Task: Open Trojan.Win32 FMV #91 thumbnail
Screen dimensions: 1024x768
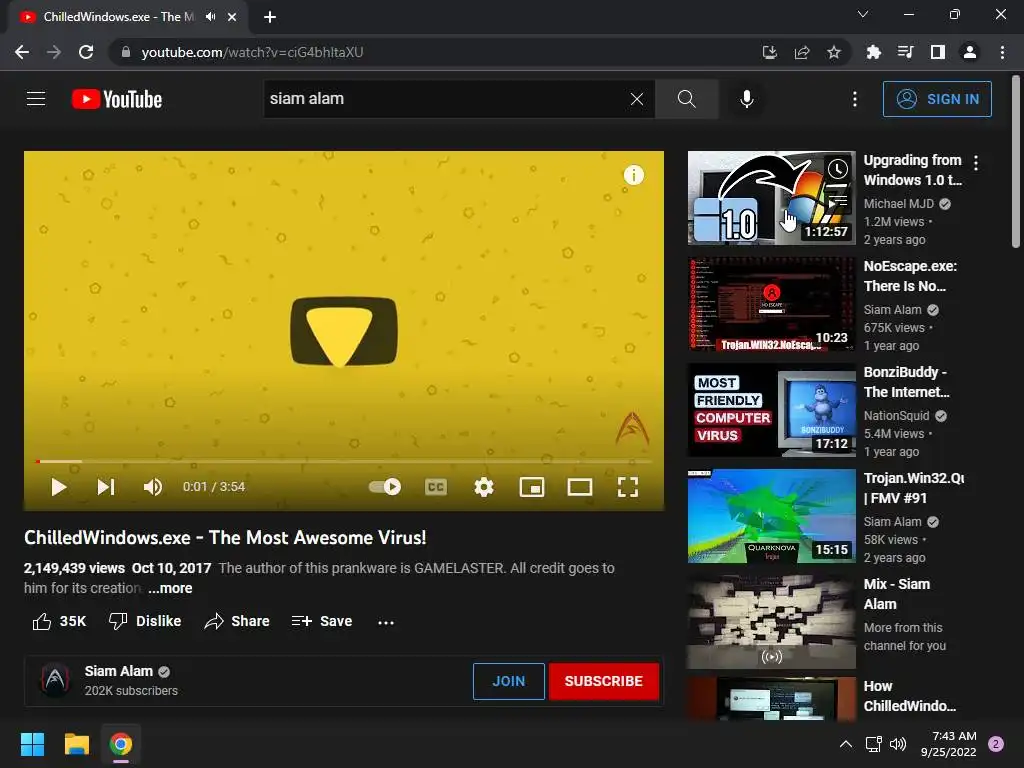Action: [x=771, y=516]
